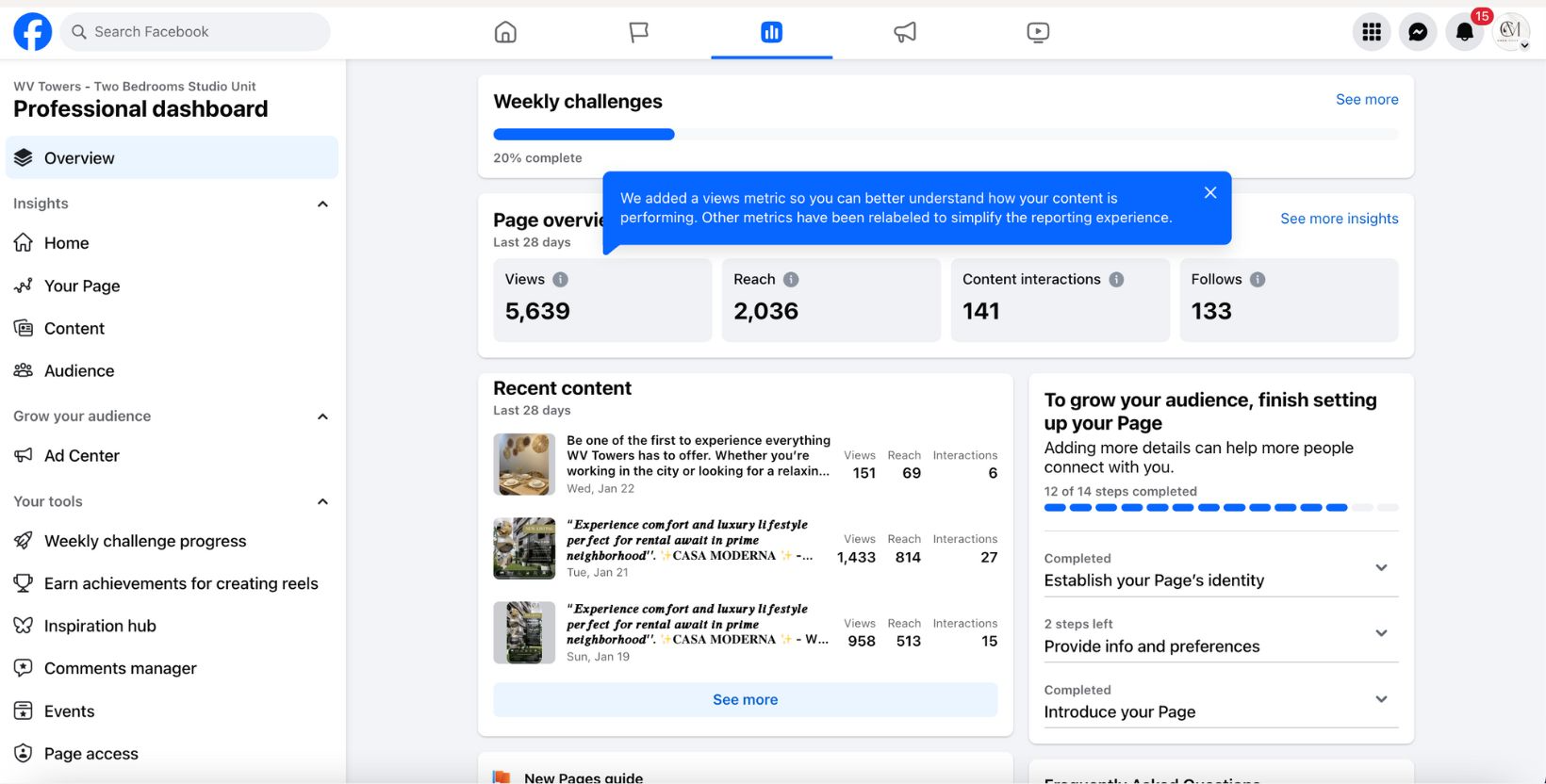Click the Content interactions 141 card
This screenshot has width=1546, height=784.
tap(1060, 300)
